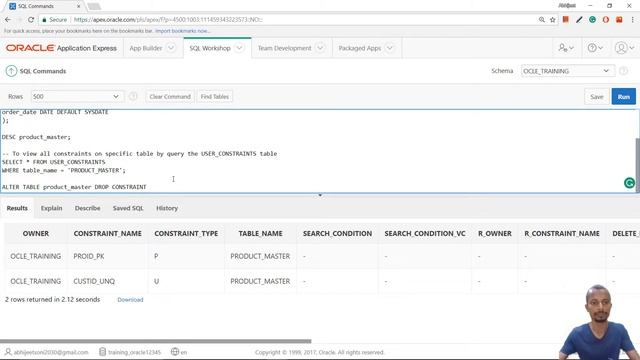
Task: Expand Packaged Apps dropdown arrow
Action: click(x=390, y=48)
